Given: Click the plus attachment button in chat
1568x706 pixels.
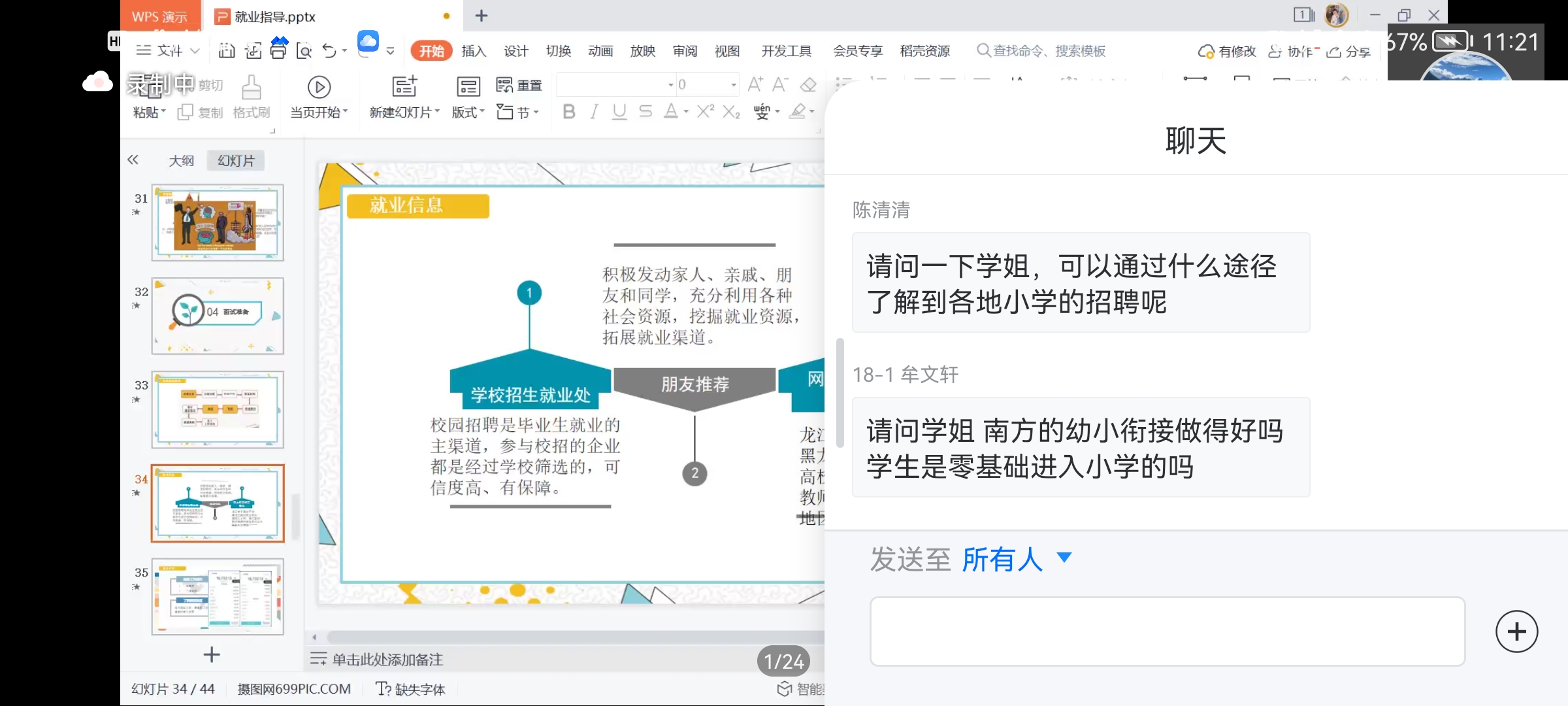Looking at the screenshot, I should point(1516,631).
